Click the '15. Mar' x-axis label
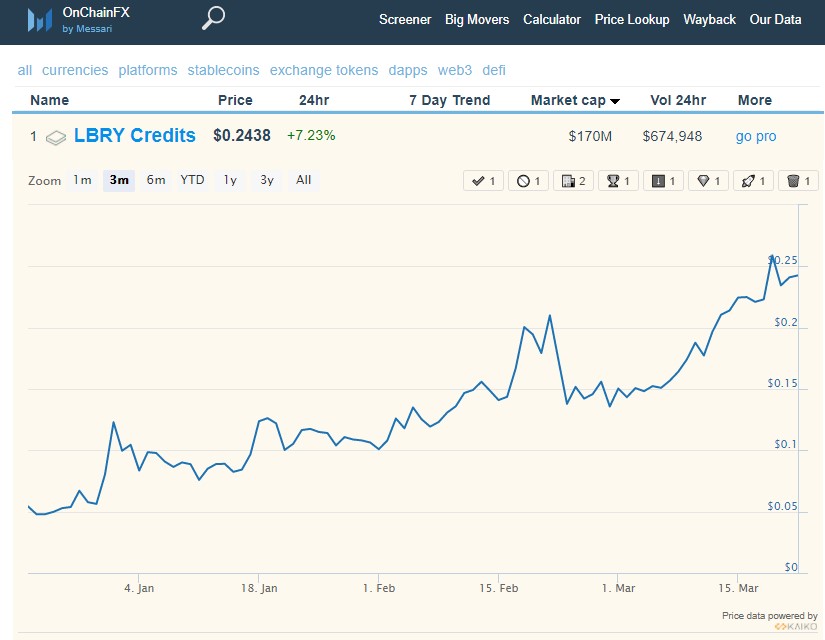Image resolution: width=825 pixels, height=640 pixels. (738, 588)
